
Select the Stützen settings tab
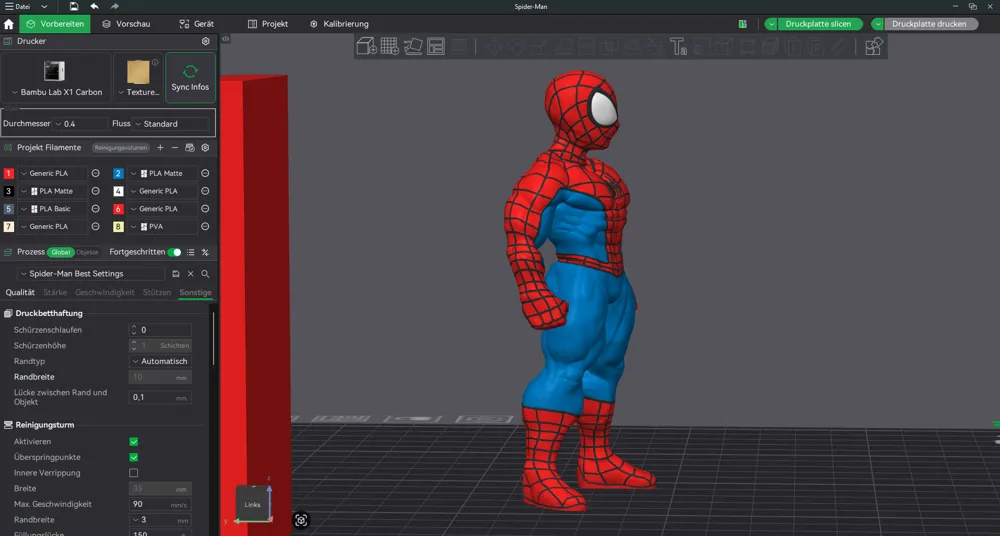[157, 292]
